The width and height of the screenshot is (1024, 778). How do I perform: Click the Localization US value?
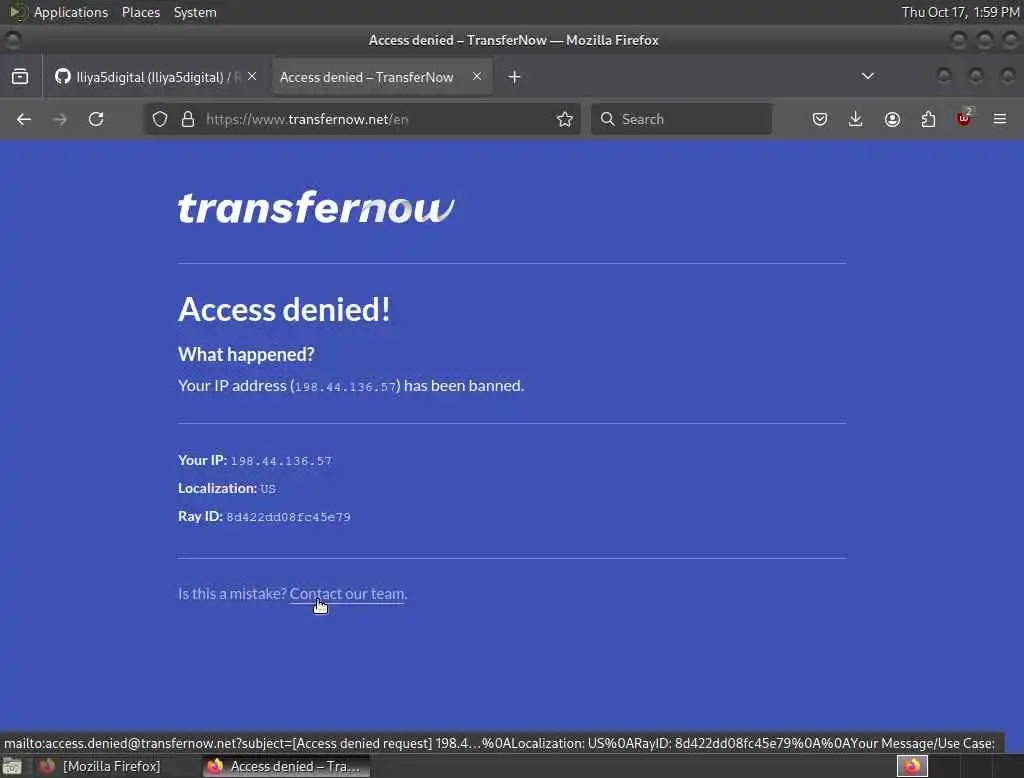coord(268,489)
